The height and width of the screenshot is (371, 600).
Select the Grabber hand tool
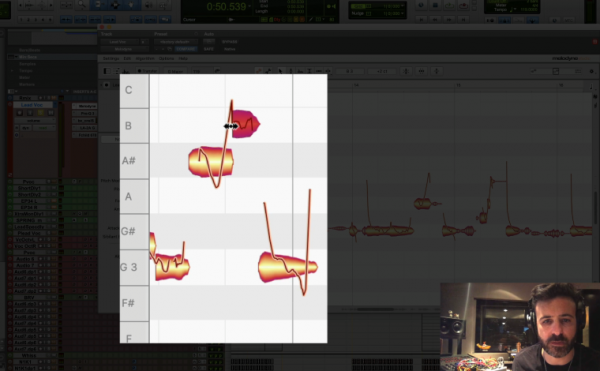131,5
